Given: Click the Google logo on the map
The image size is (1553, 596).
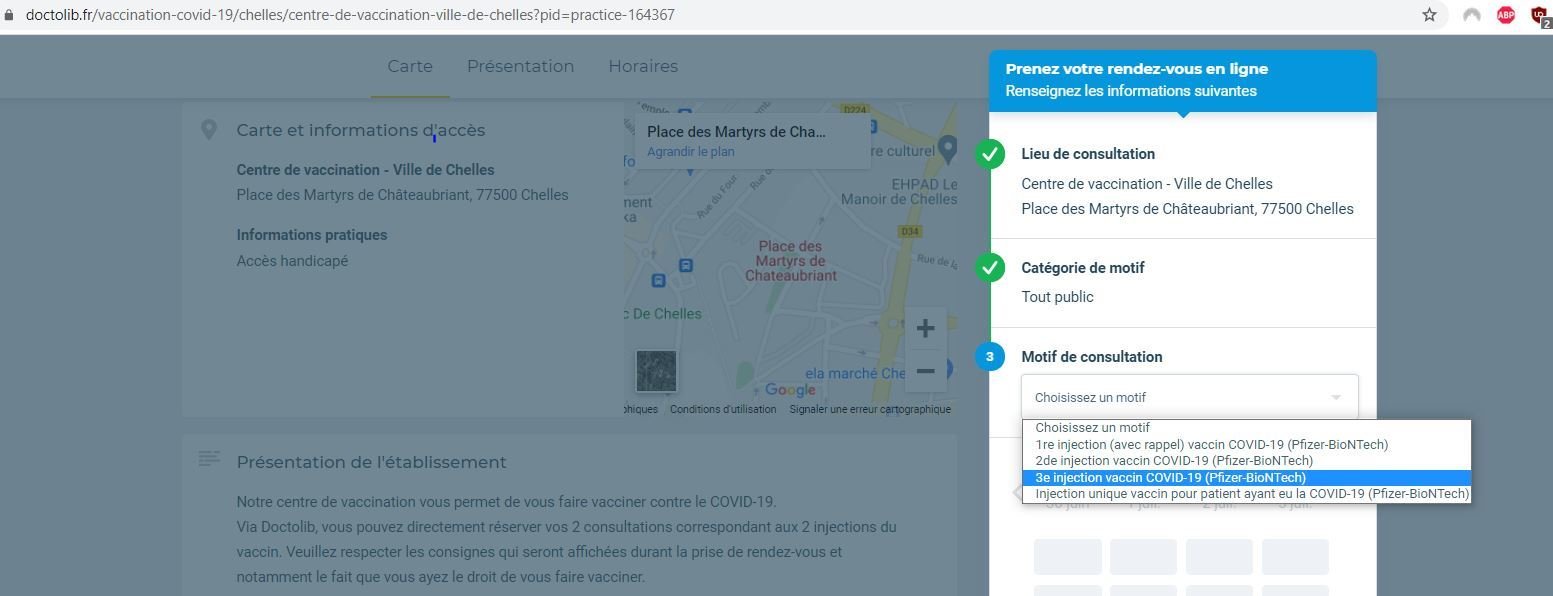Looking at the screenshot, I should click(790, 390).
